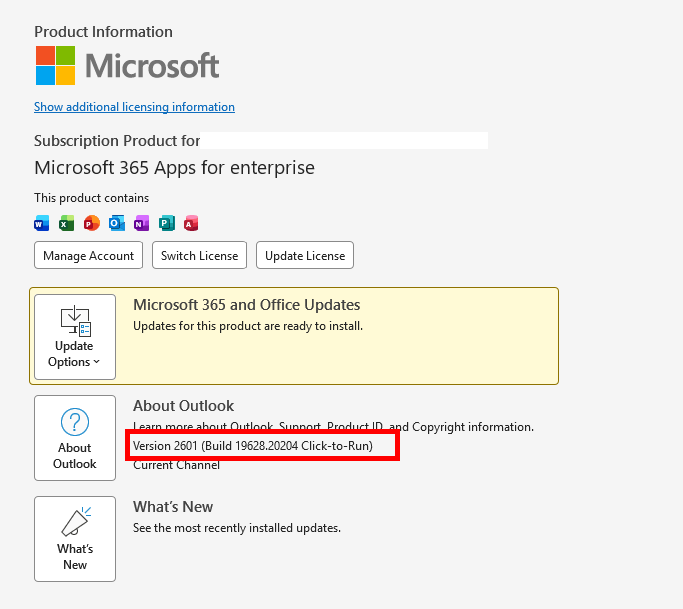This screenshot has width=683, height=609.
Task: Click the About Outlook section heading
Action: [183, 406]
